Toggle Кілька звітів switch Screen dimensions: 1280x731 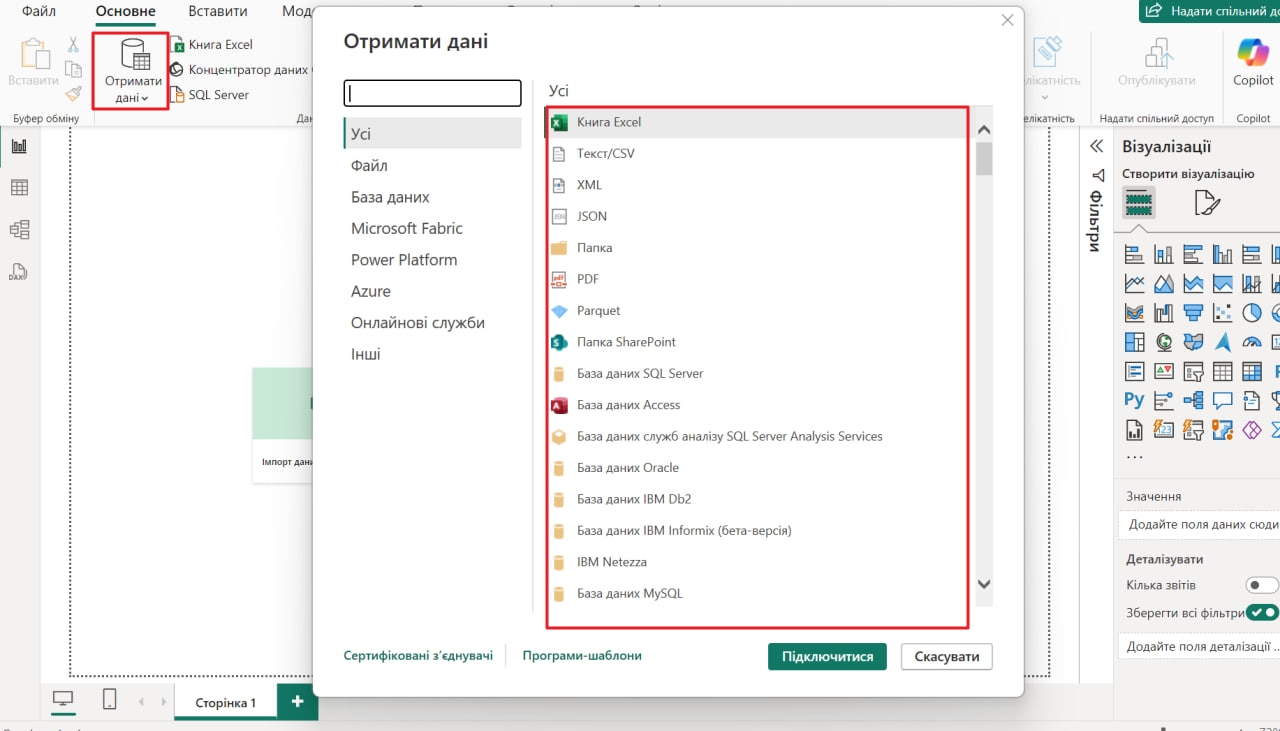pos(1261,585)
